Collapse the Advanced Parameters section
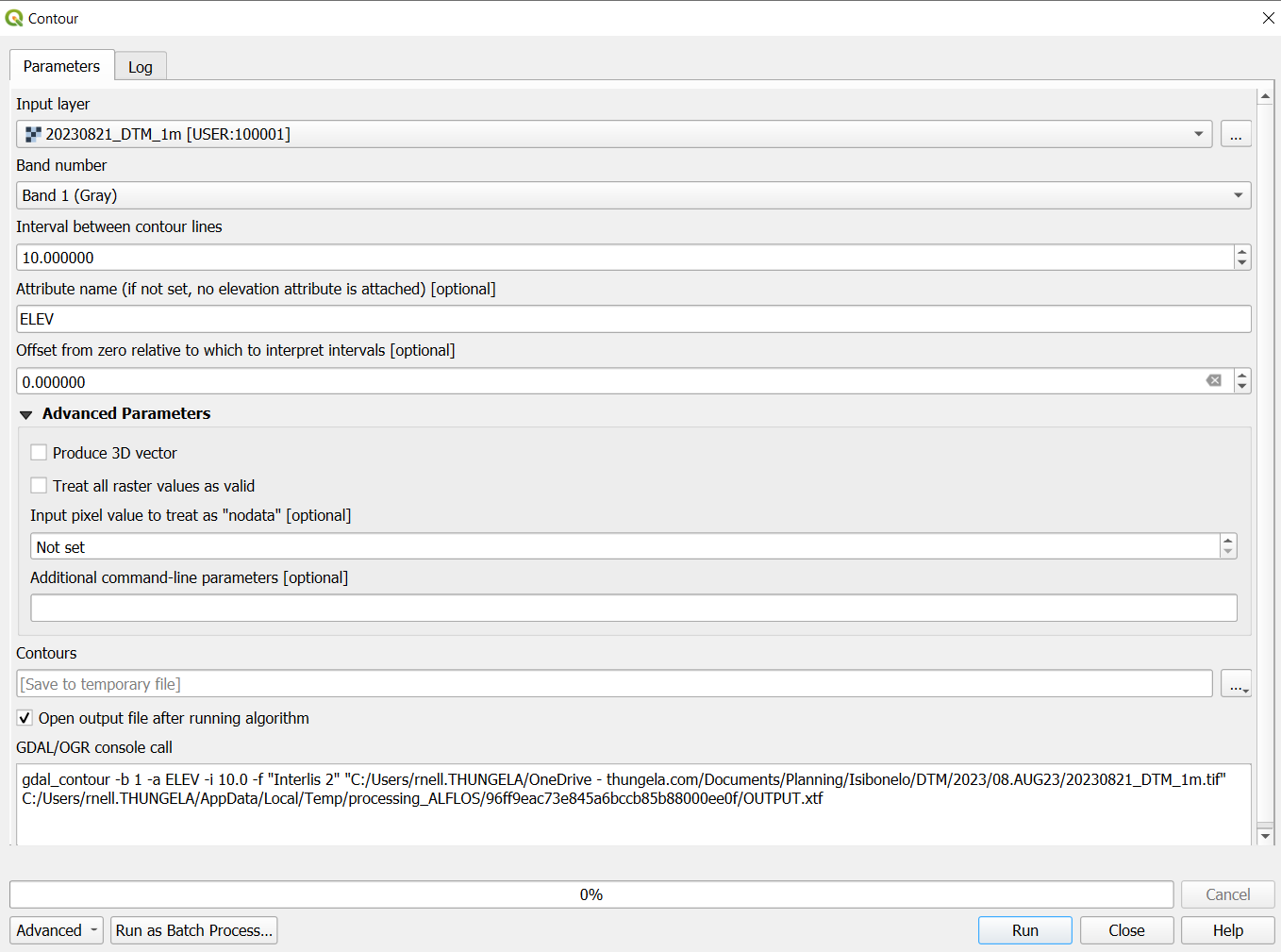 pos(25,413)
